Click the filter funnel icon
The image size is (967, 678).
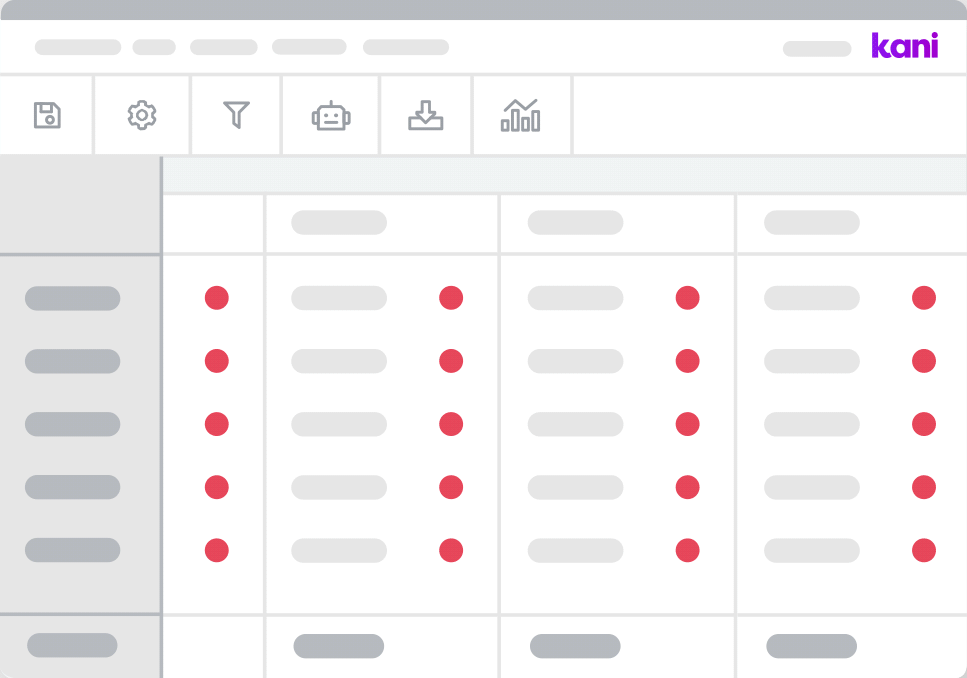coord(235,115)
